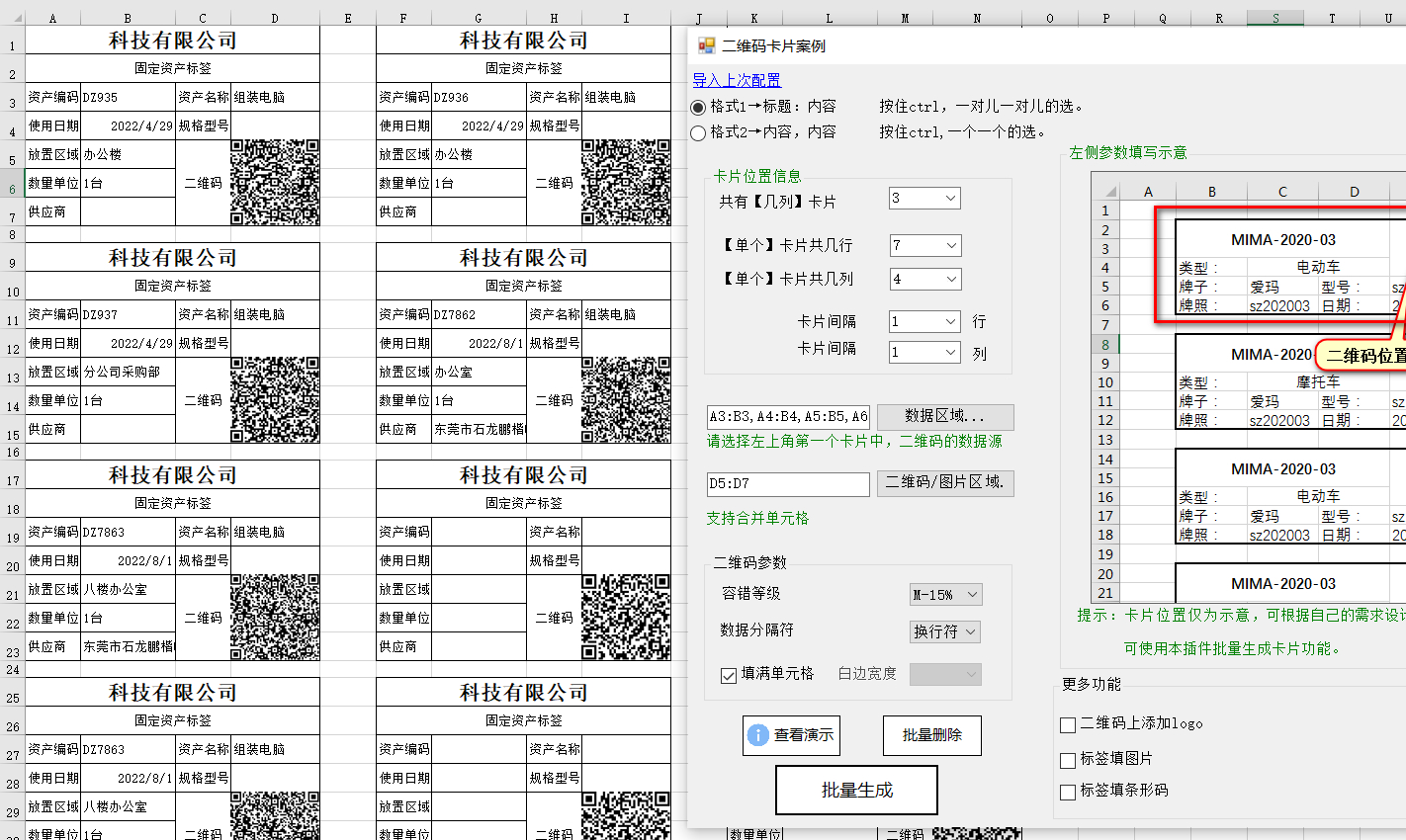Click the QR code image in card DZ935
Screen dimensions: 1406x840
click(x=275, y=182)
